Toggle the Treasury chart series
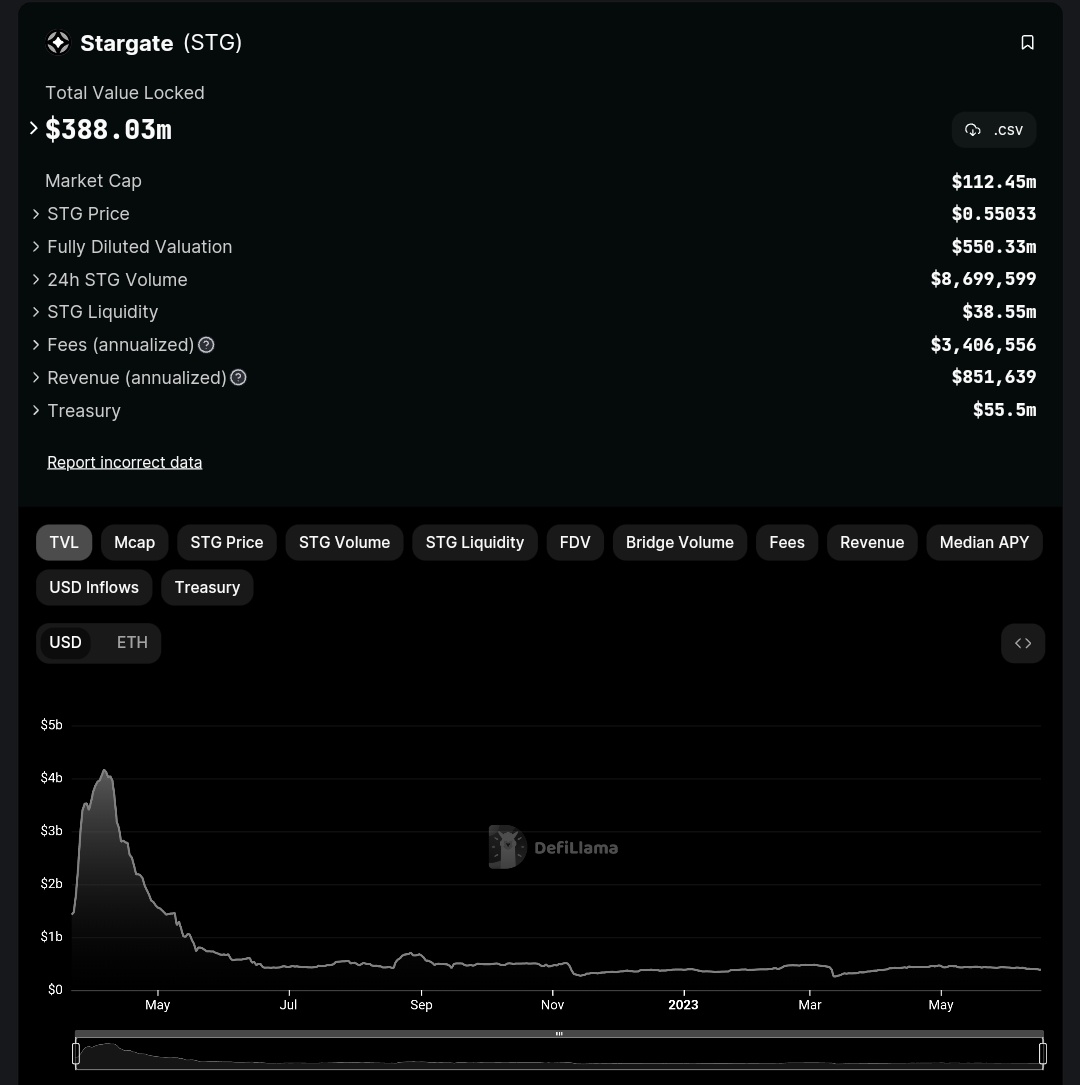The image size is (1080, 1085). (207, 587)
